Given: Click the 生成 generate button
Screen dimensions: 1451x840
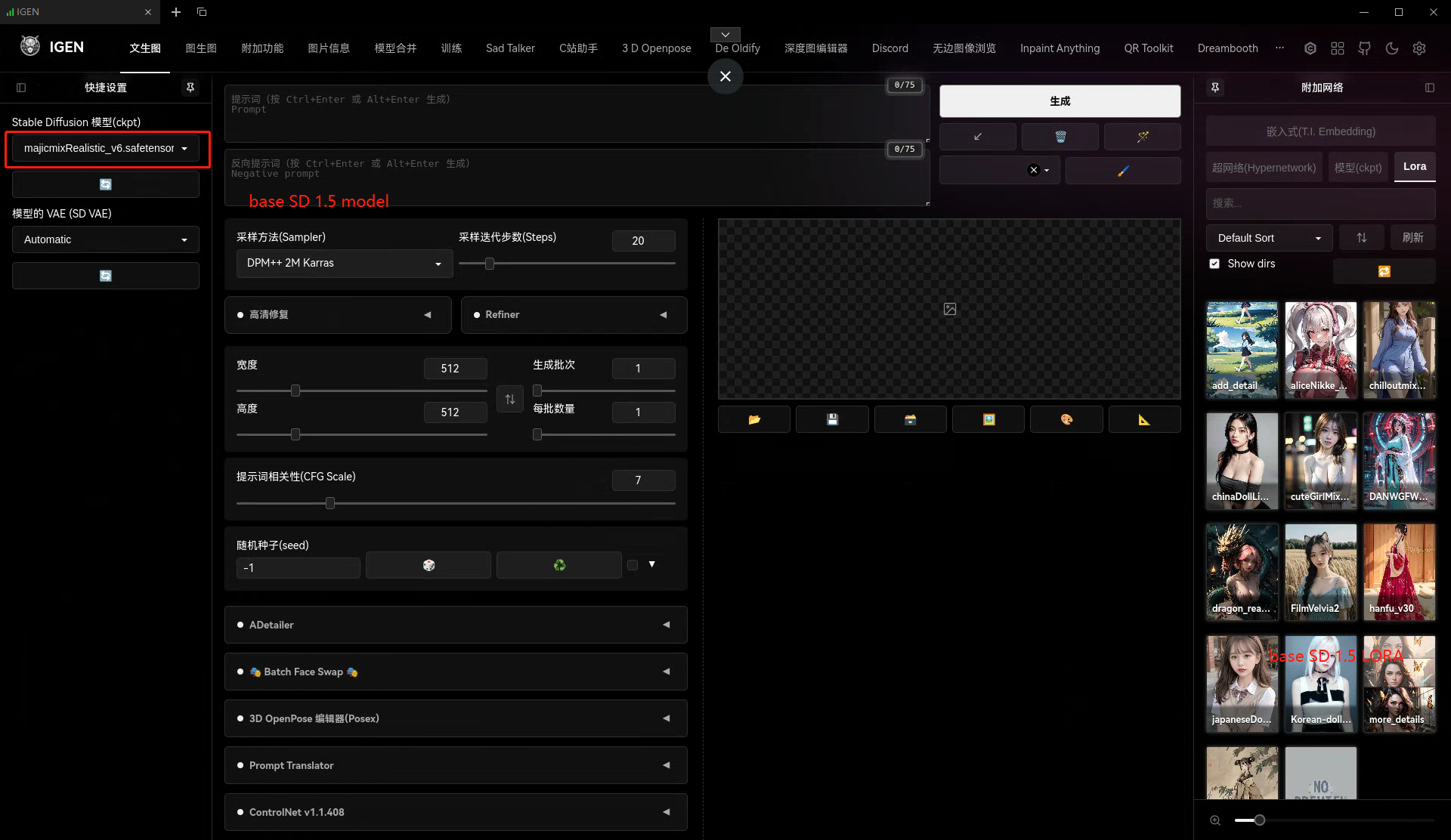Looking at the screenshot, I should click(x=1060, y=101).
